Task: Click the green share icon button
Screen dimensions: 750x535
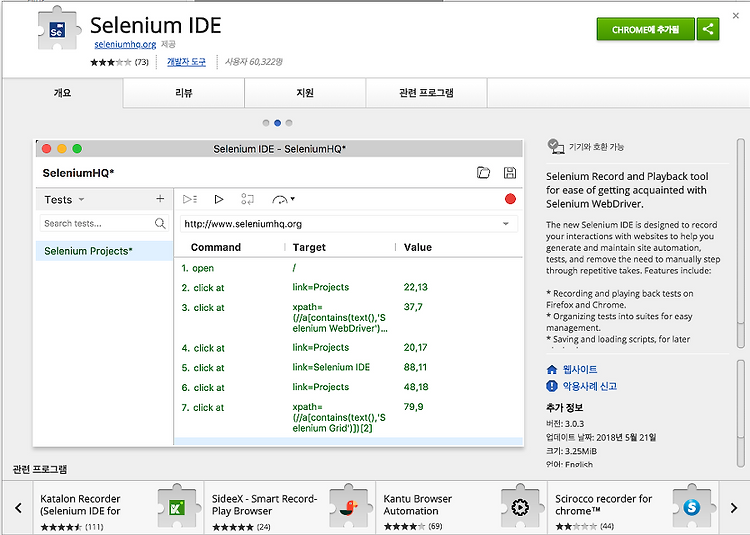Action: click(708, 29)
